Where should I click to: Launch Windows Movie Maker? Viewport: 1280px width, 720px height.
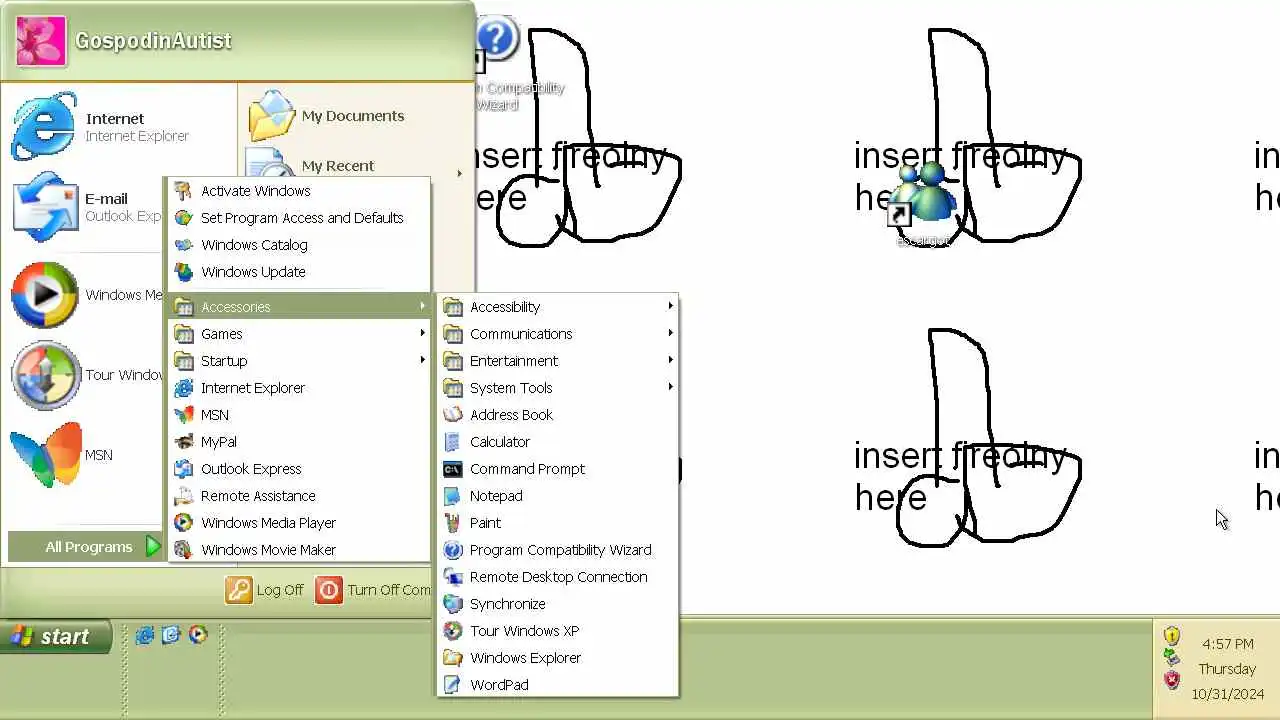[300, 550]
